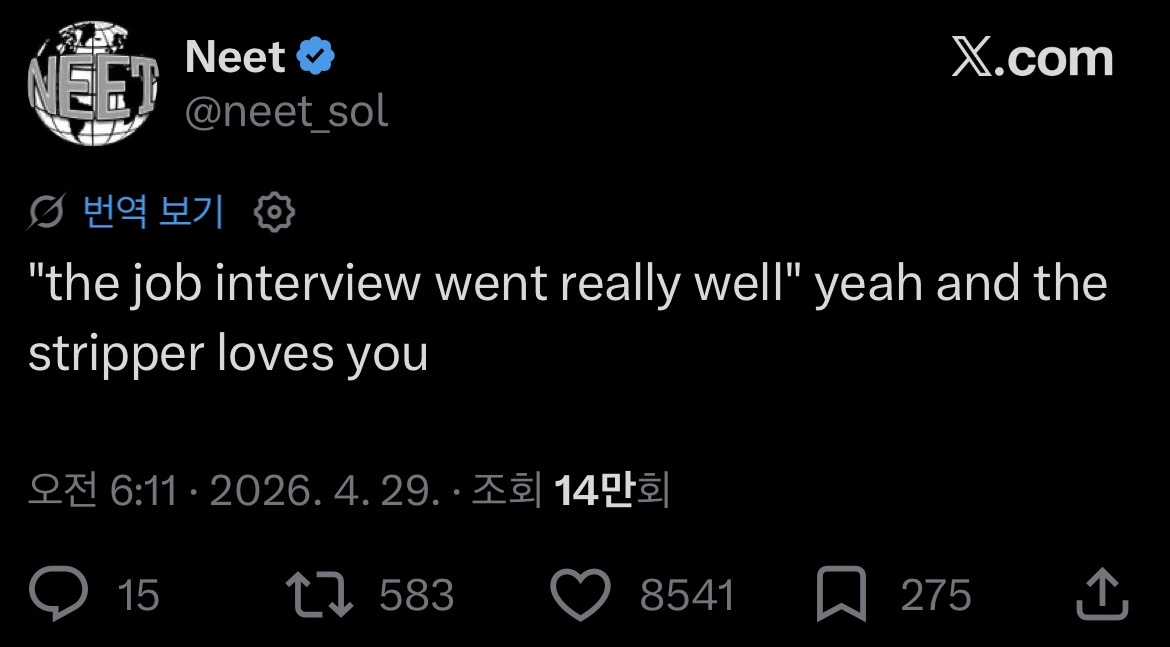This screenshot has height=647, width=1170.
Task: Click the Neet display name
Action: (235, 58)
